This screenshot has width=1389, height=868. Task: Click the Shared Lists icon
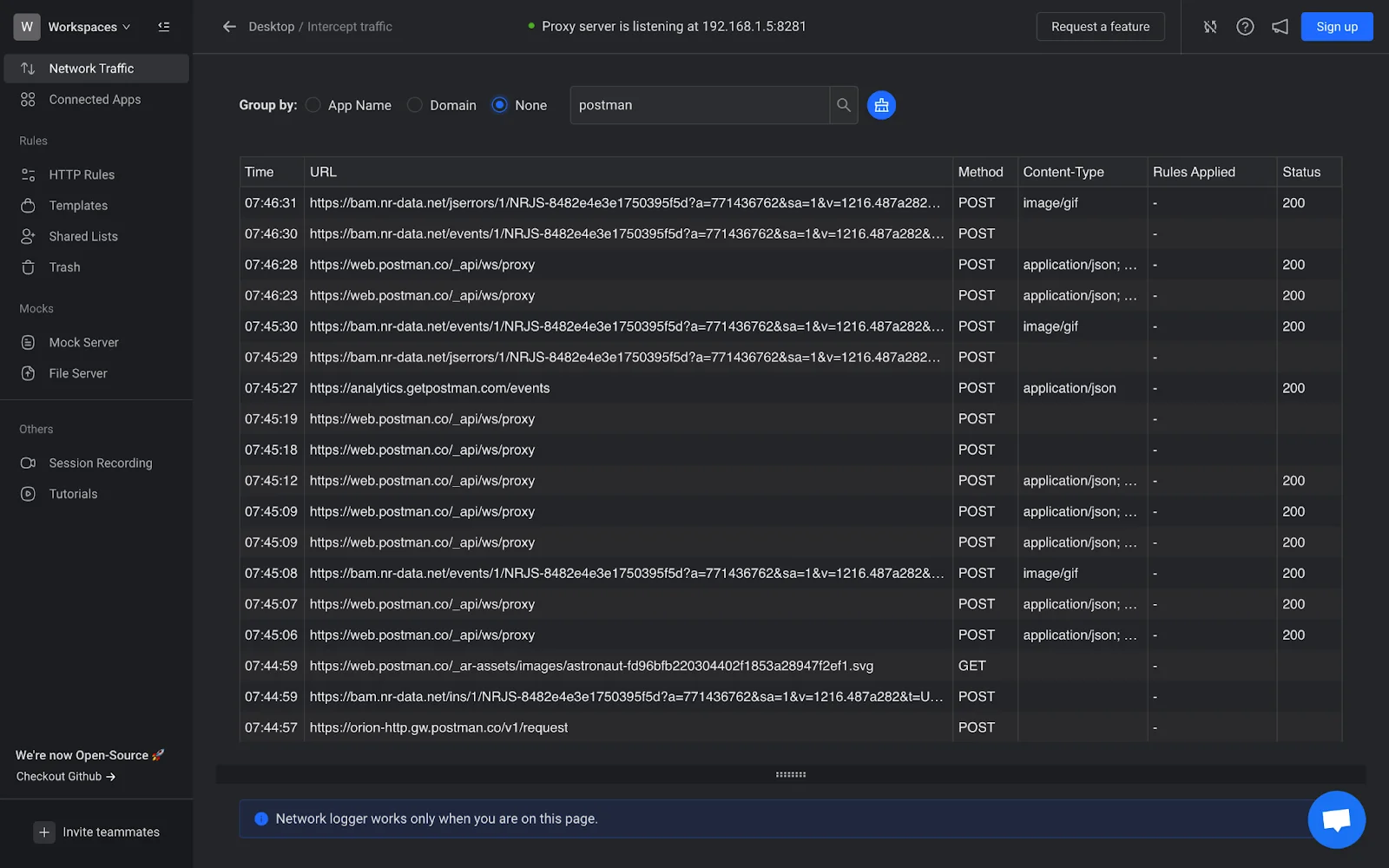point(28,236)
